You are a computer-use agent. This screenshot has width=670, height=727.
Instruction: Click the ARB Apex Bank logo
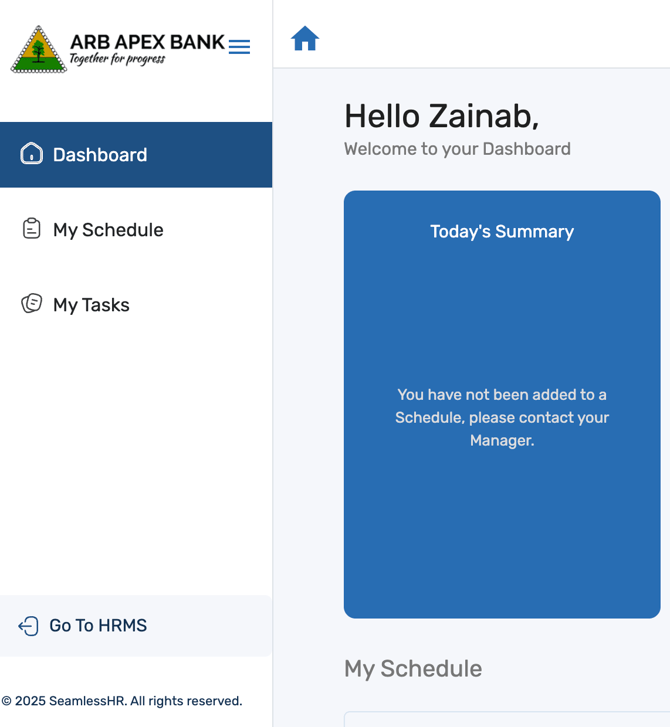pyautogui.click(x=38, y=49)
